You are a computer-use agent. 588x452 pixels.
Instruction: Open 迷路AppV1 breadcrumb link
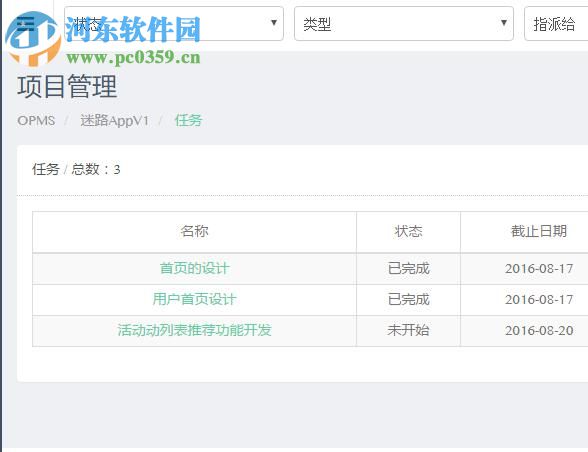tap(114, 121)
